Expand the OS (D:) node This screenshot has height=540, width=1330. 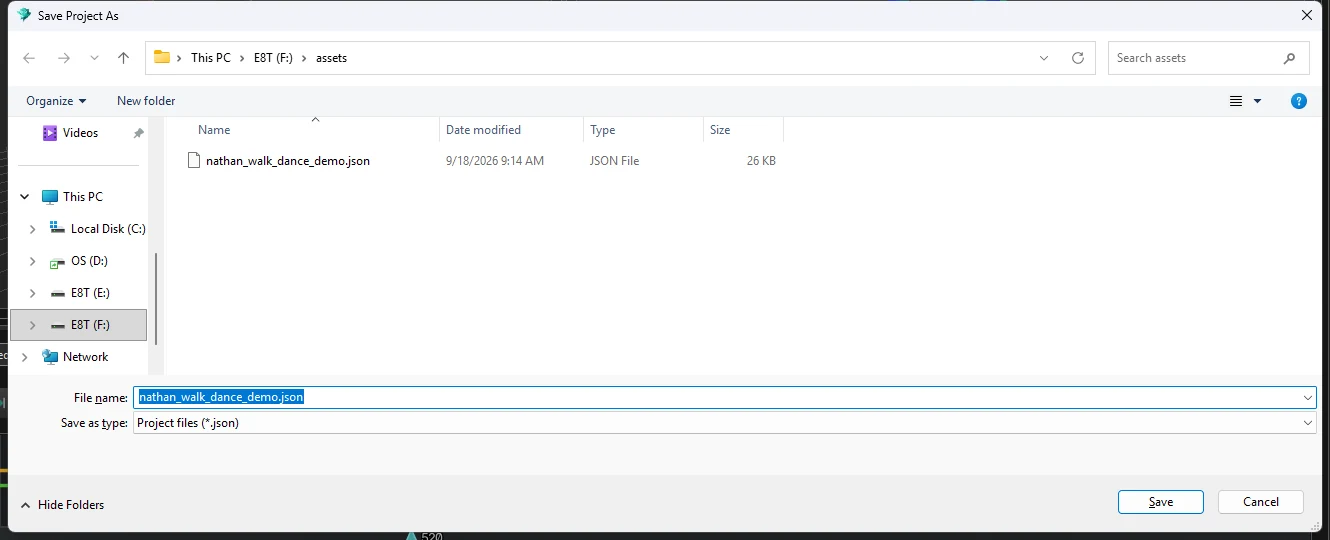(x=32, y=261)
